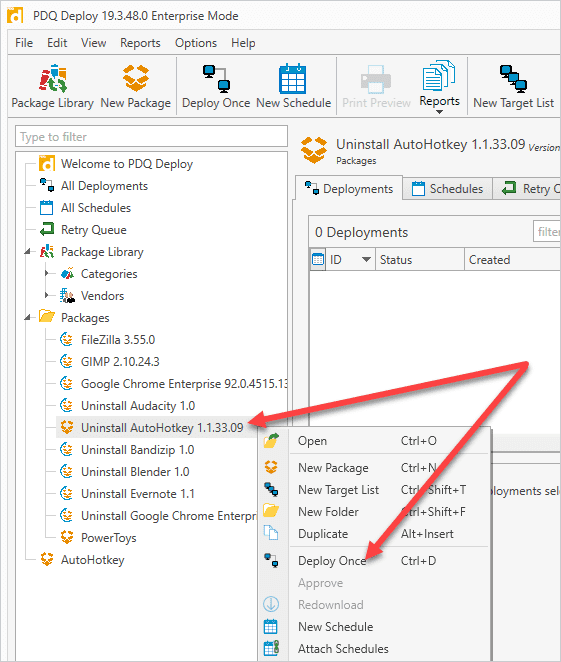Select Uninstall AutoHotkey 1.1.33.09 package
561x662 pixels.
pos(162,427)
